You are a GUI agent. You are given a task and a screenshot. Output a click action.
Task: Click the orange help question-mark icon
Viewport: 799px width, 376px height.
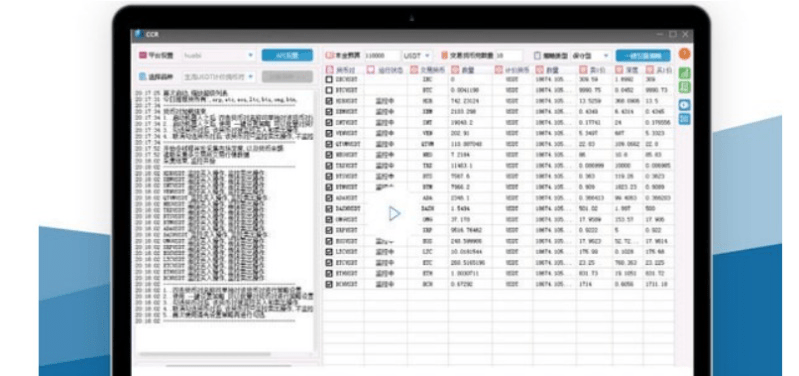coord(684,54)
